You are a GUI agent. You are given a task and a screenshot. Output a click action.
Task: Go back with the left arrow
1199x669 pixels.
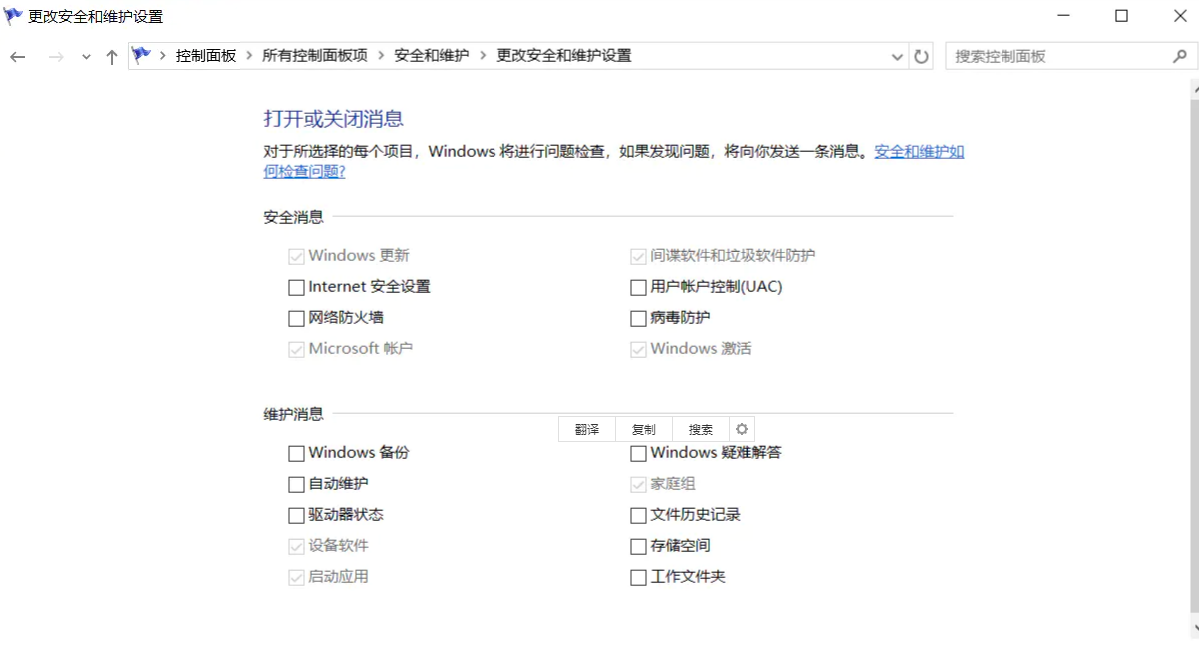pyautogui.click(x=18, y=57)
